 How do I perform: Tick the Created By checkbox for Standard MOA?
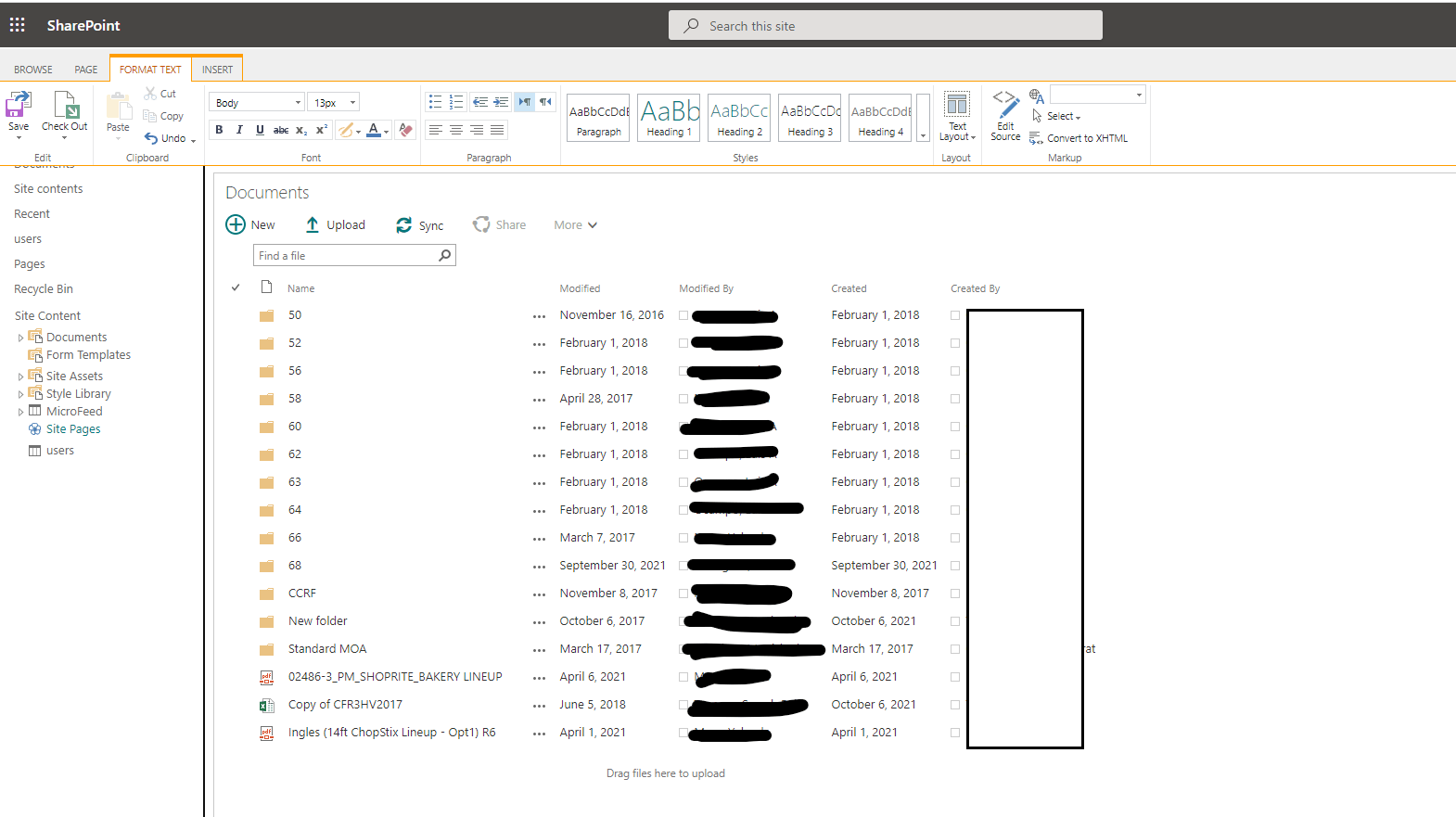click(x=955, y=649)
